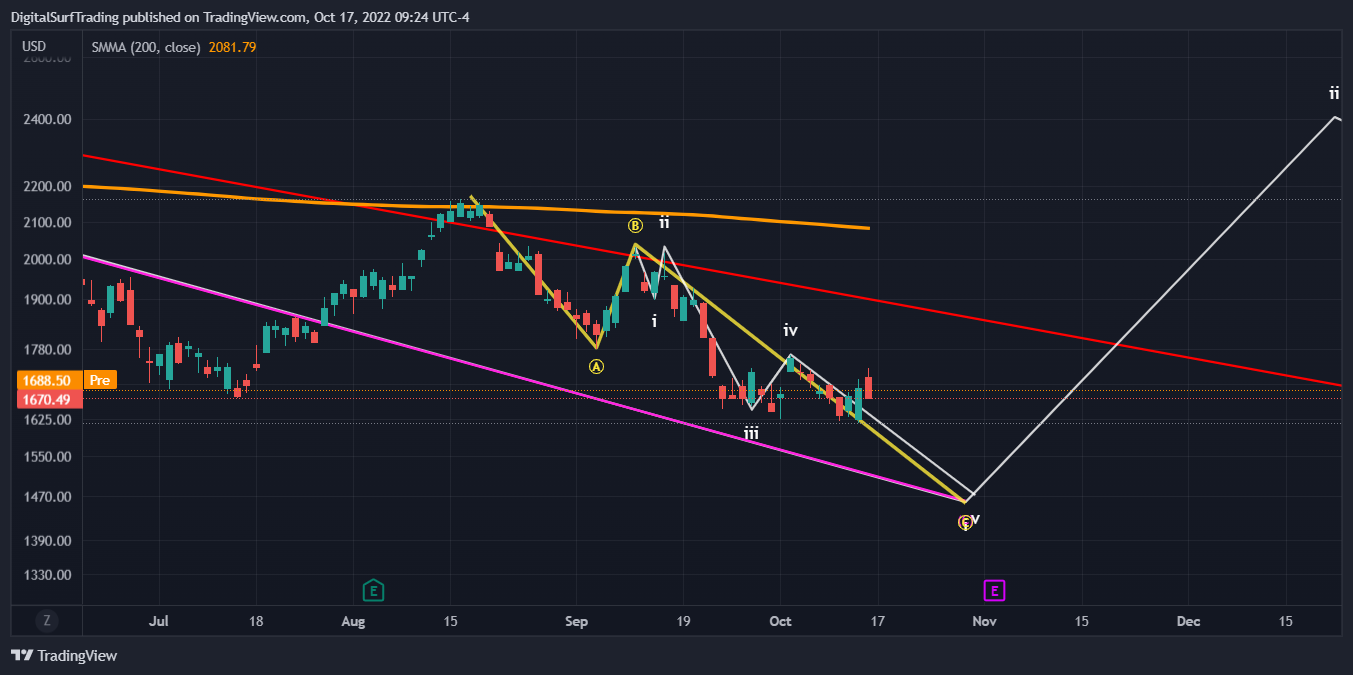
Task: Click the 1900.00 price axis label
Action: (48, 300)
